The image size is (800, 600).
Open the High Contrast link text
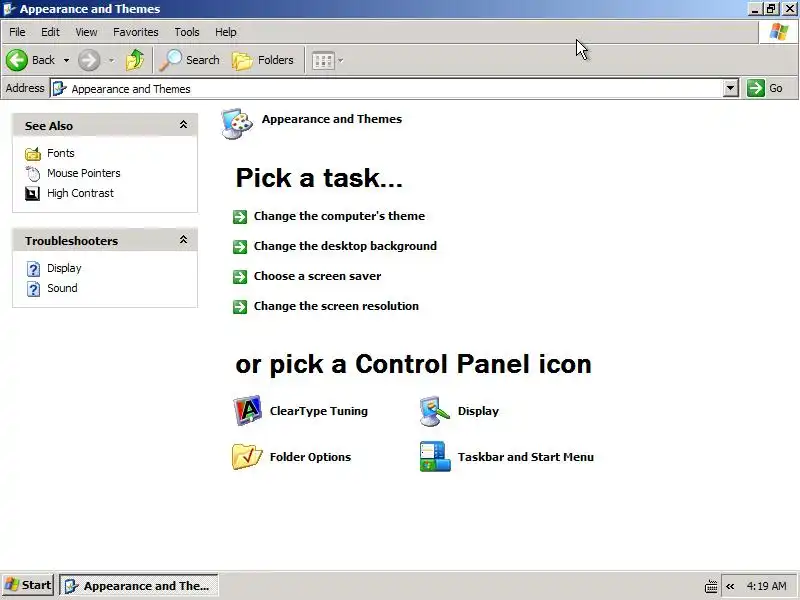pos(80,193)
